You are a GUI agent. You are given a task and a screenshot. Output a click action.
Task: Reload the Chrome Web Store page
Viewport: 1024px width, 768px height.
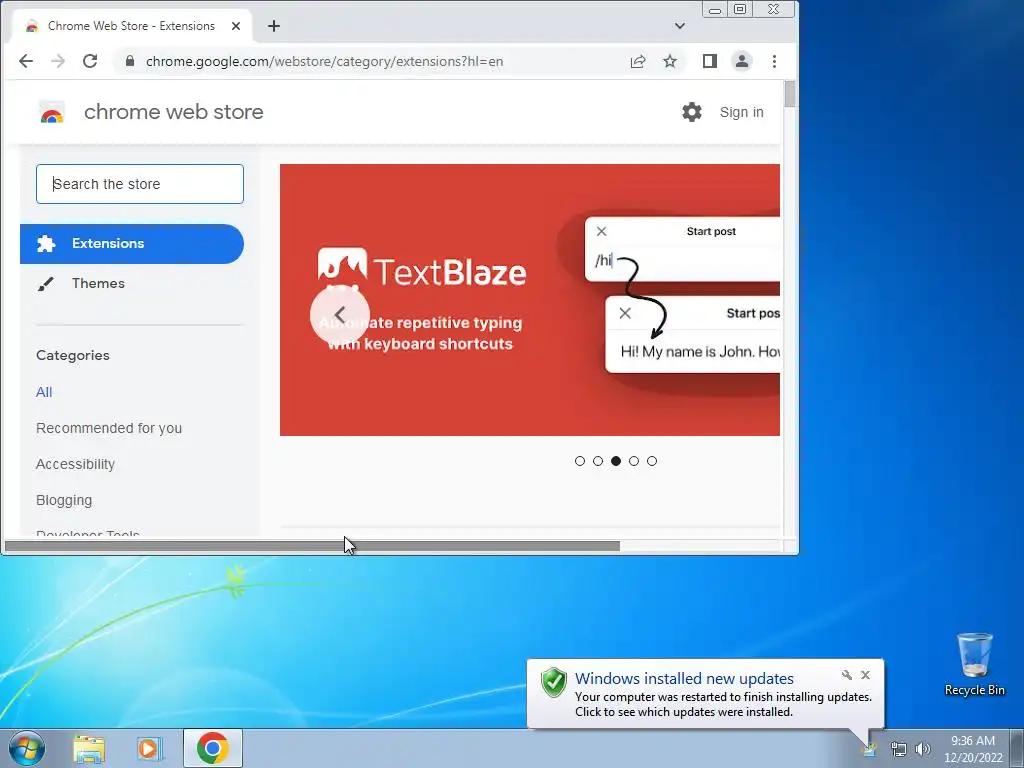[x=90, y=61]
